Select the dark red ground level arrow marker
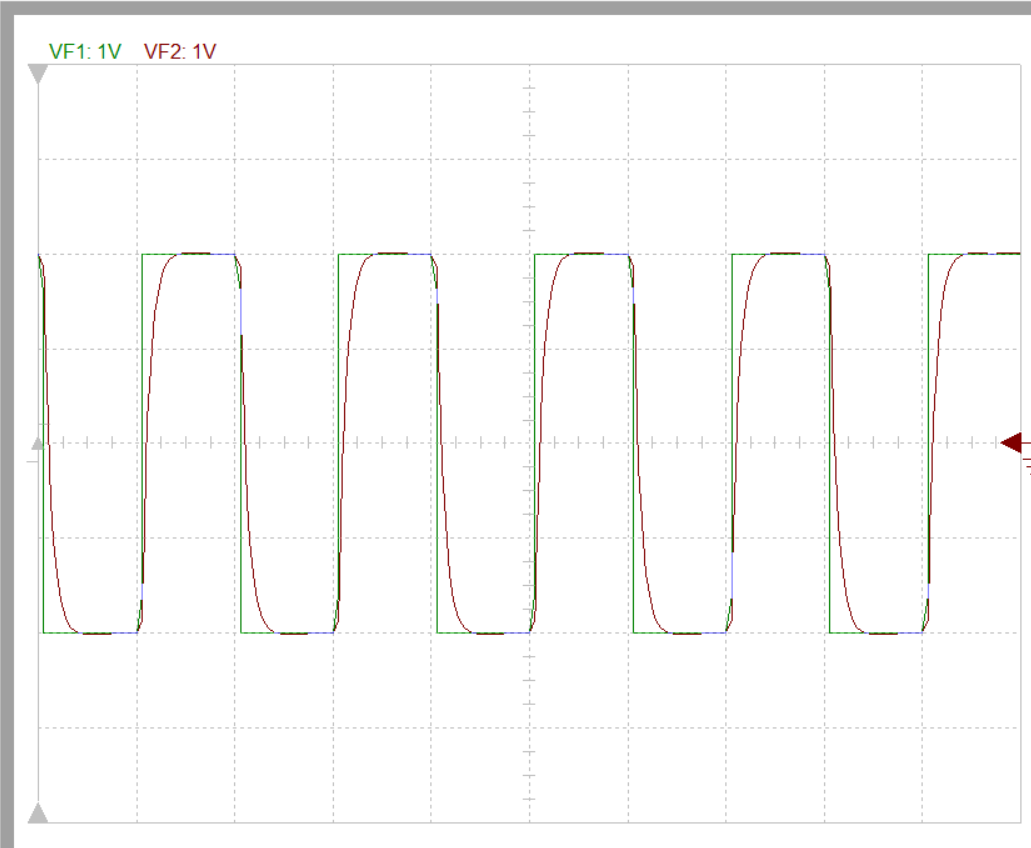 (x=1013, y=443)
